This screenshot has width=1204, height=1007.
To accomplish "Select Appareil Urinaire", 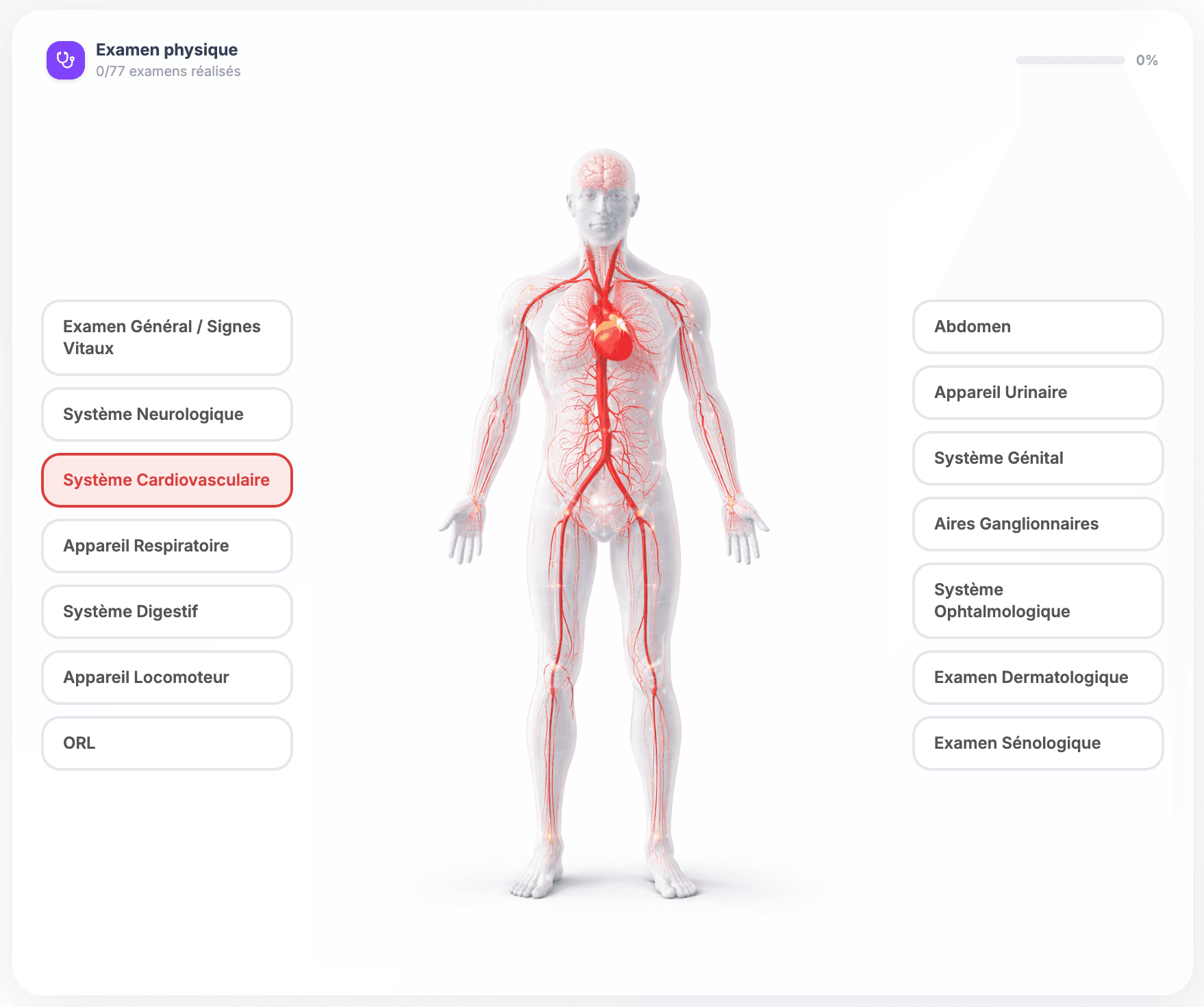I will (1037, 393).
